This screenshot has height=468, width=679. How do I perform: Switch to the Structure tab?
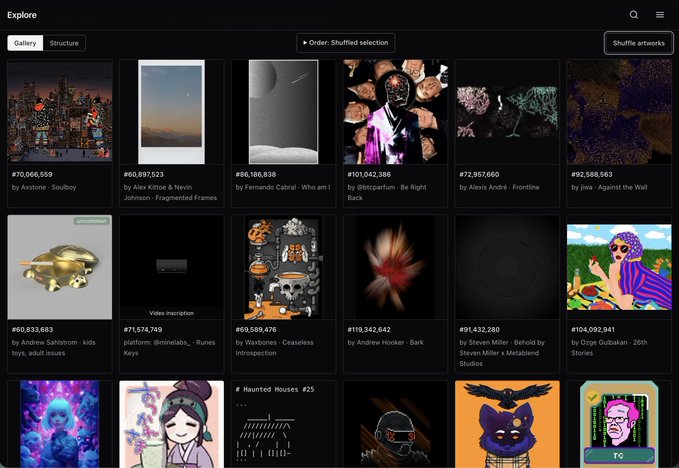click(64, 43)
